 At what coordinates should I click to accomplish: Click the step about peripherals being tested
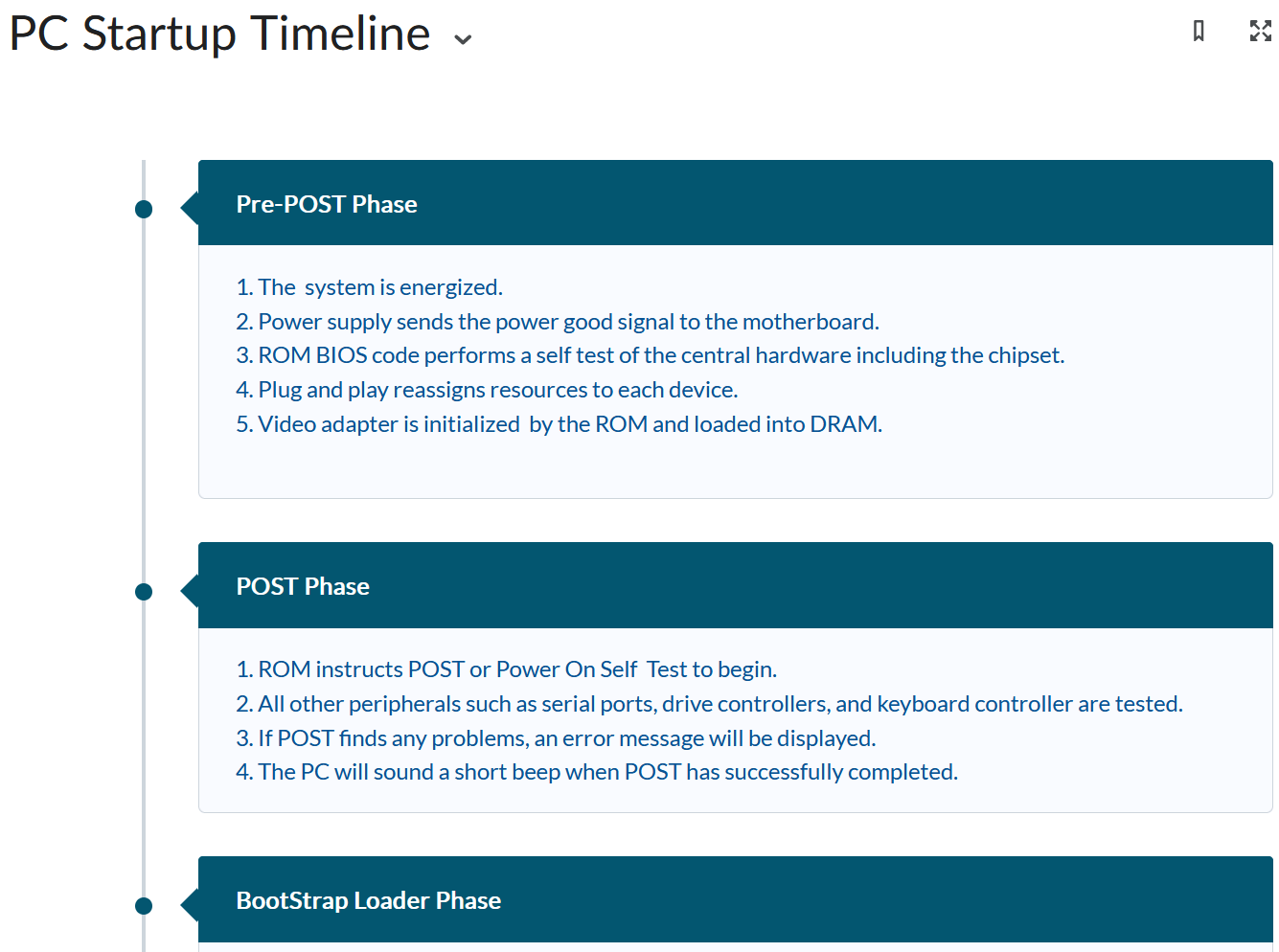(x=709, y=704)
